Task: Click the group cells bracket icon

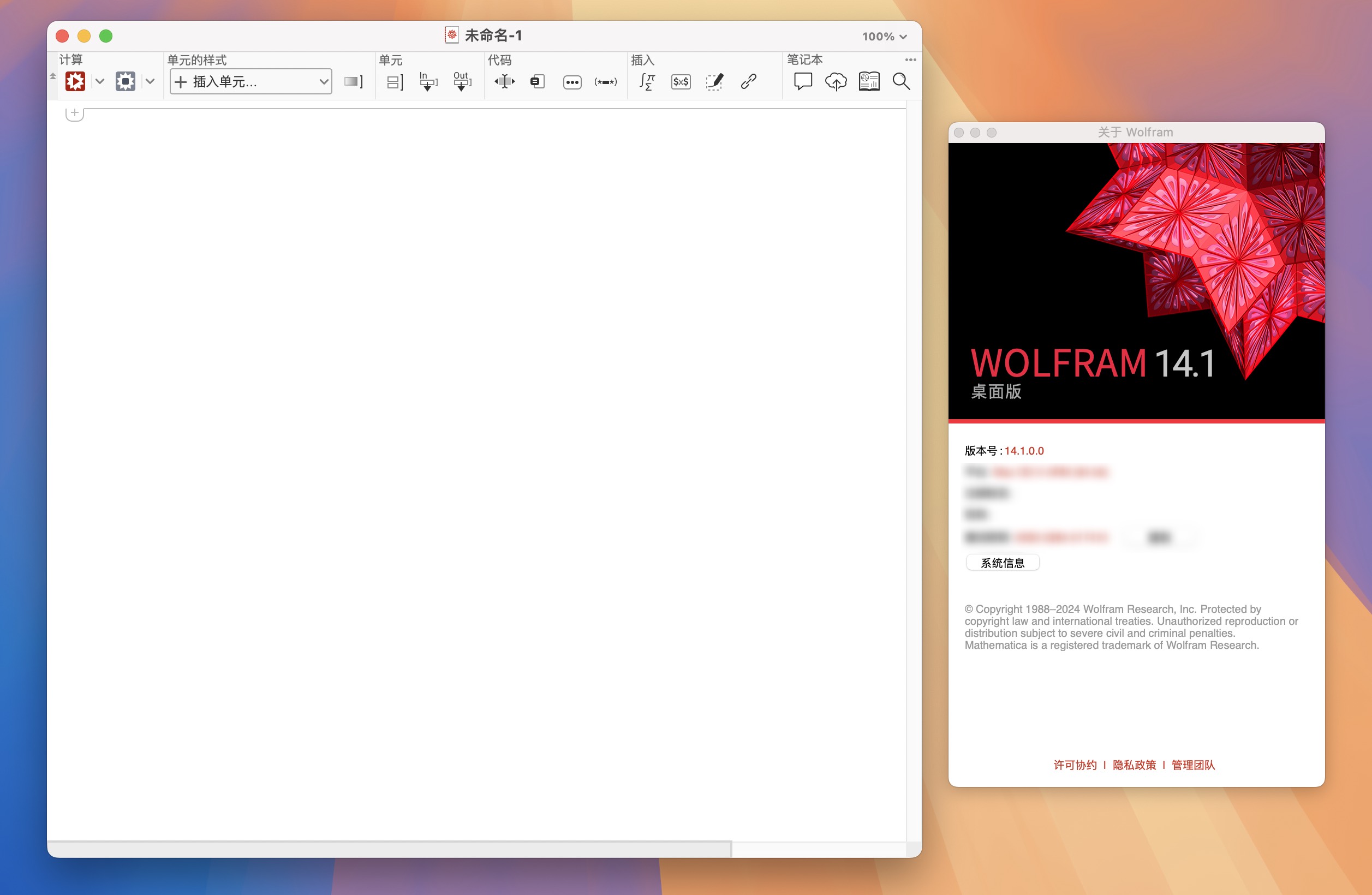Action: point(395,82)
